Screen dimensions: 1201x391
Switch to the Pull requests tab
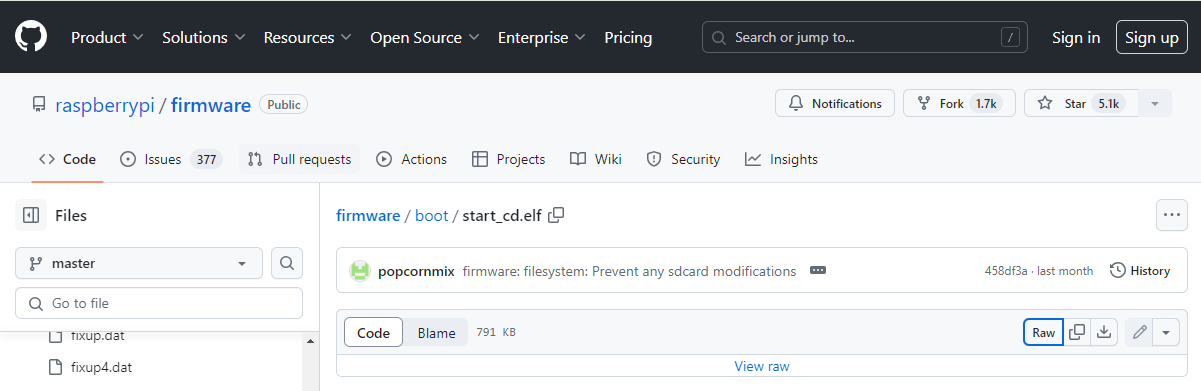[299, 159]
